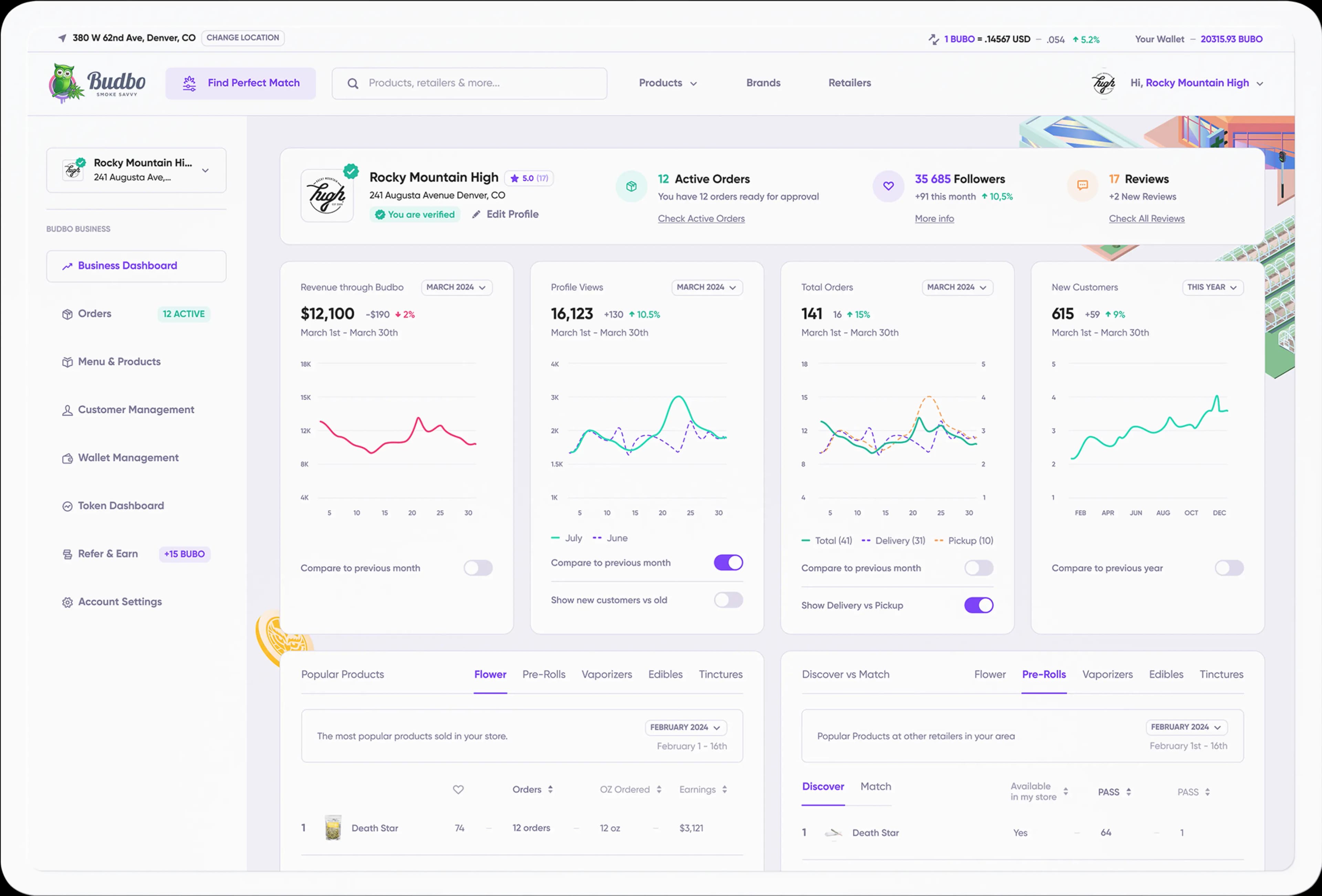This screenshot has height=896, width=1322.
Task: Click the 5.0 star rating badge
Action: click(x=529, y=179)
